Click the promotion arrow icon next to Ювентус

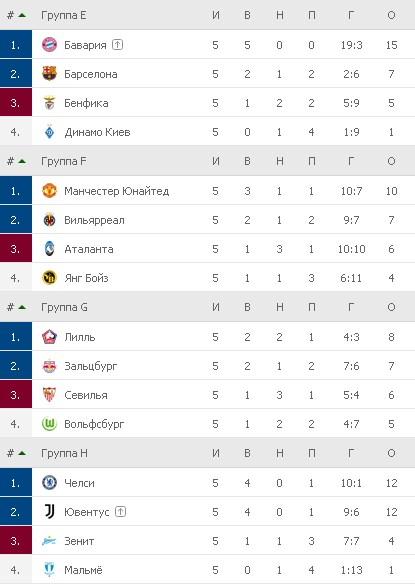click(x=120, y=511)
